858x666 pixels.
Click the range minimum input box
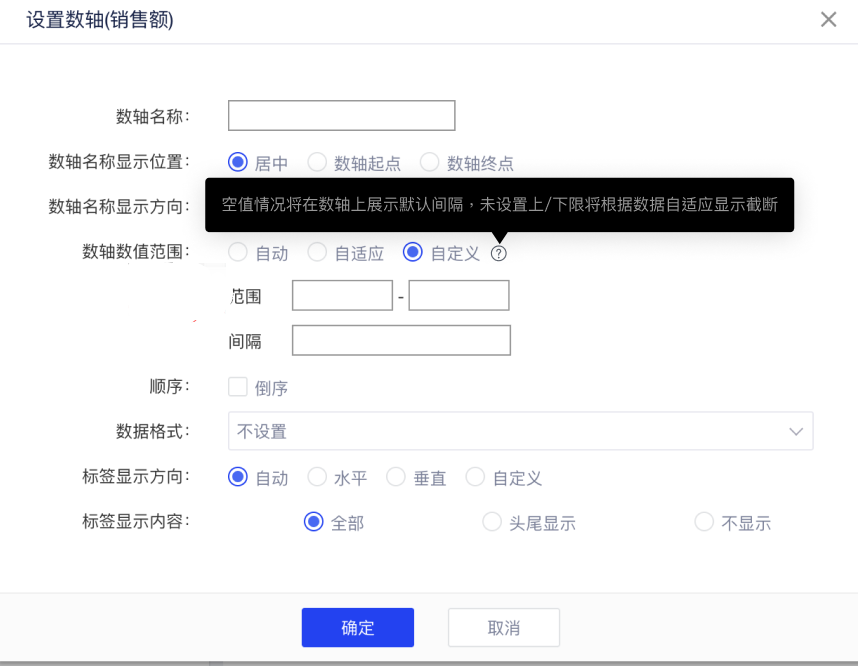342,296
